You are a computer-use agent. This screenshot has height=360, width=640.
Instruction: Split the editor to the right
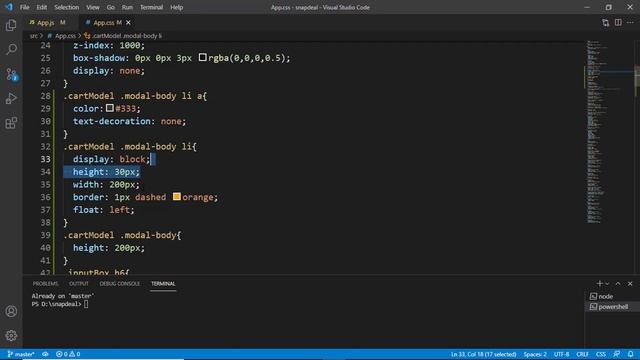pyautogui.click(x=618, y=23)
